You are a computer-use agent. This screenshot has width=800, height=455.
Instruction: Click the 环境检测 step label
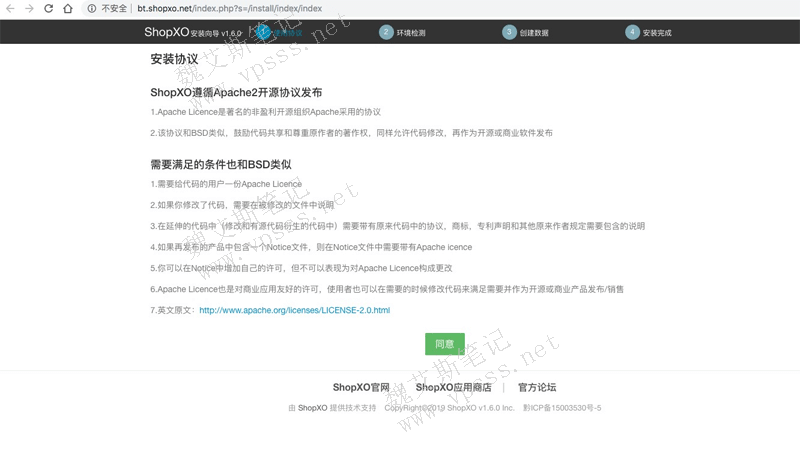(411, 33)
